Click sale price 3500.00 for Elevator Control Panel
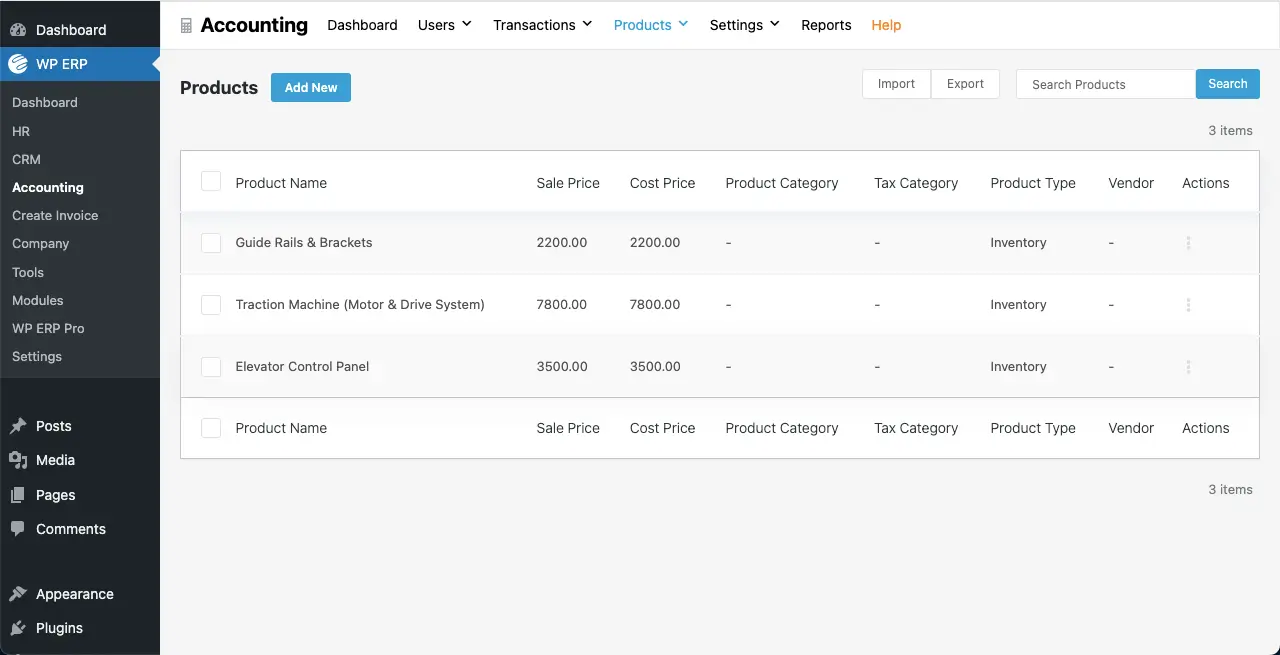The image size is (1280, 655). pos(562,367)
